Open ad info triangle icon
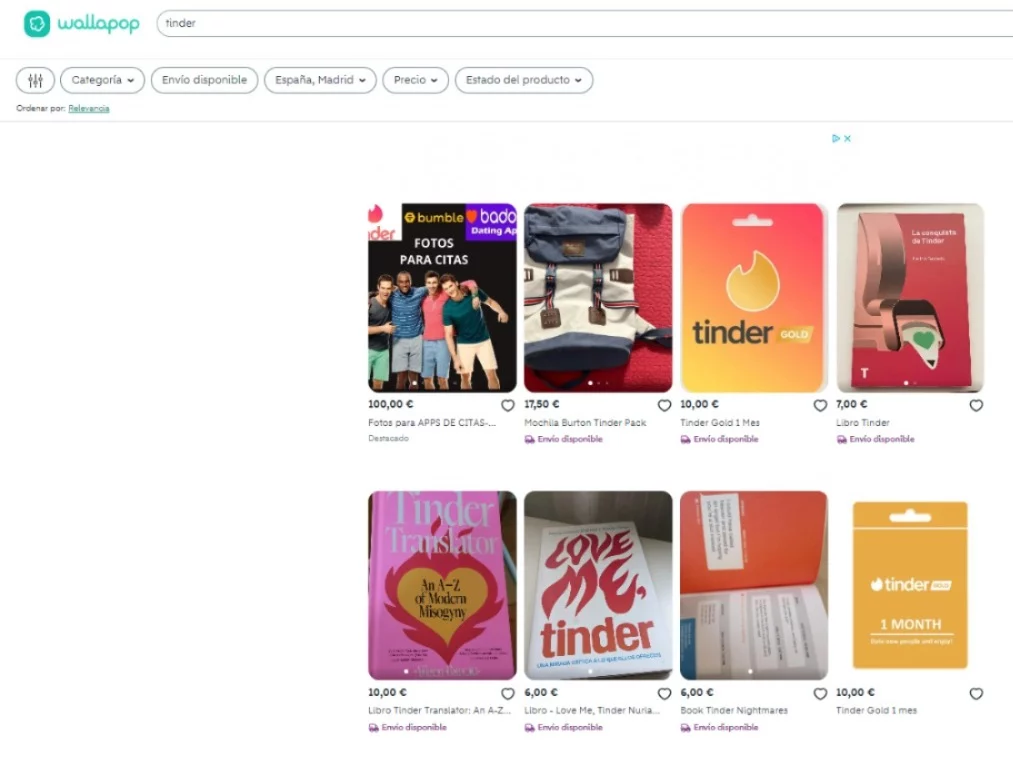This screenshot has width=1013, height=768. click(x=836, y=139)
